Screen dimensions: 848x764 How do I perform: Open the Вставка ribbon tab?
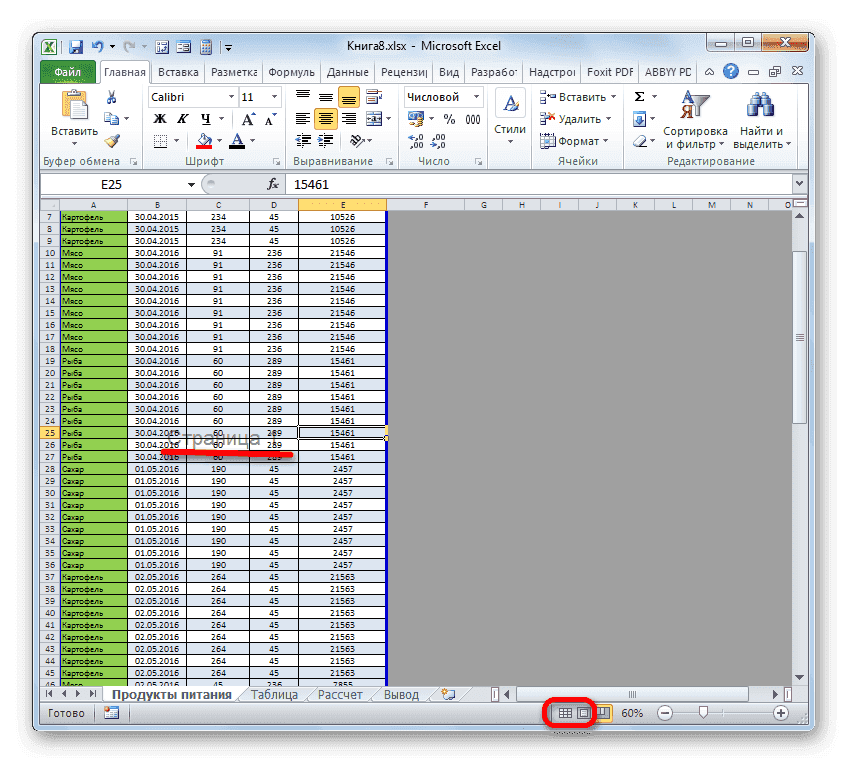(178, 72)
